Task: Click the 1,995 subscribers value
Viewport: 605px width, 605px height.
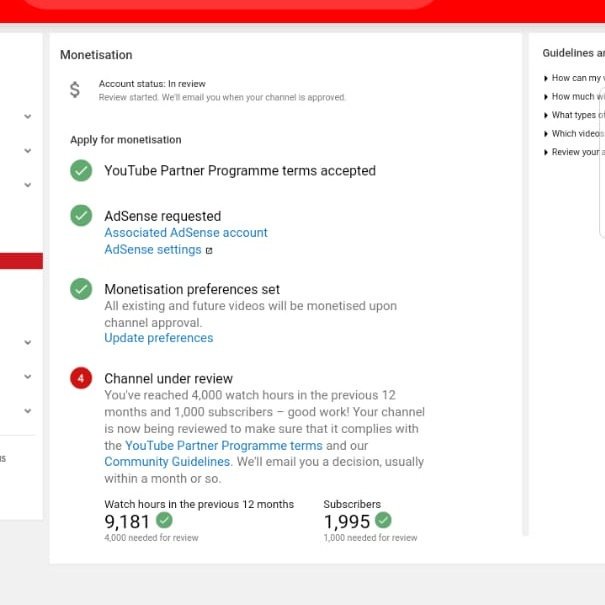Action: (x=347, y=522)
